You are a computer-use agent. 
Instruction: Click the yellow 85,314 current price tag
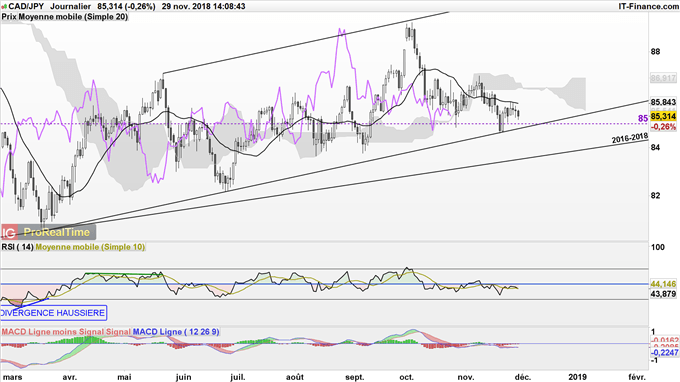664,116
